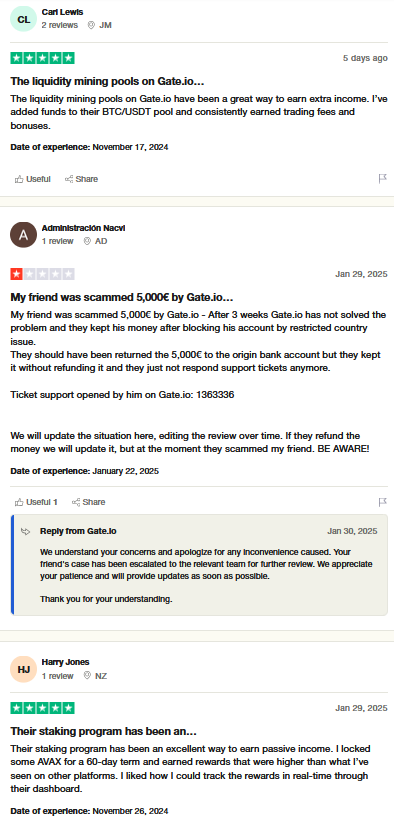Open the scammed 5,000€ review title
This screenshot has width=394, height=822.
pos(122,298)
